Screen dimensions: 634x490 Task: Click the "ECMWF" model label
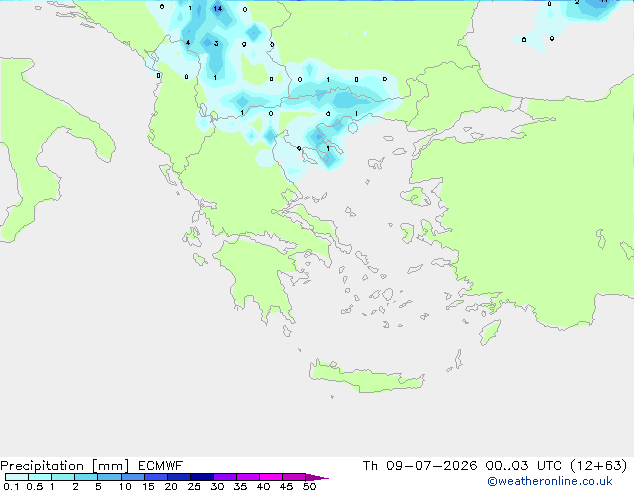click(x=161, y=466)
